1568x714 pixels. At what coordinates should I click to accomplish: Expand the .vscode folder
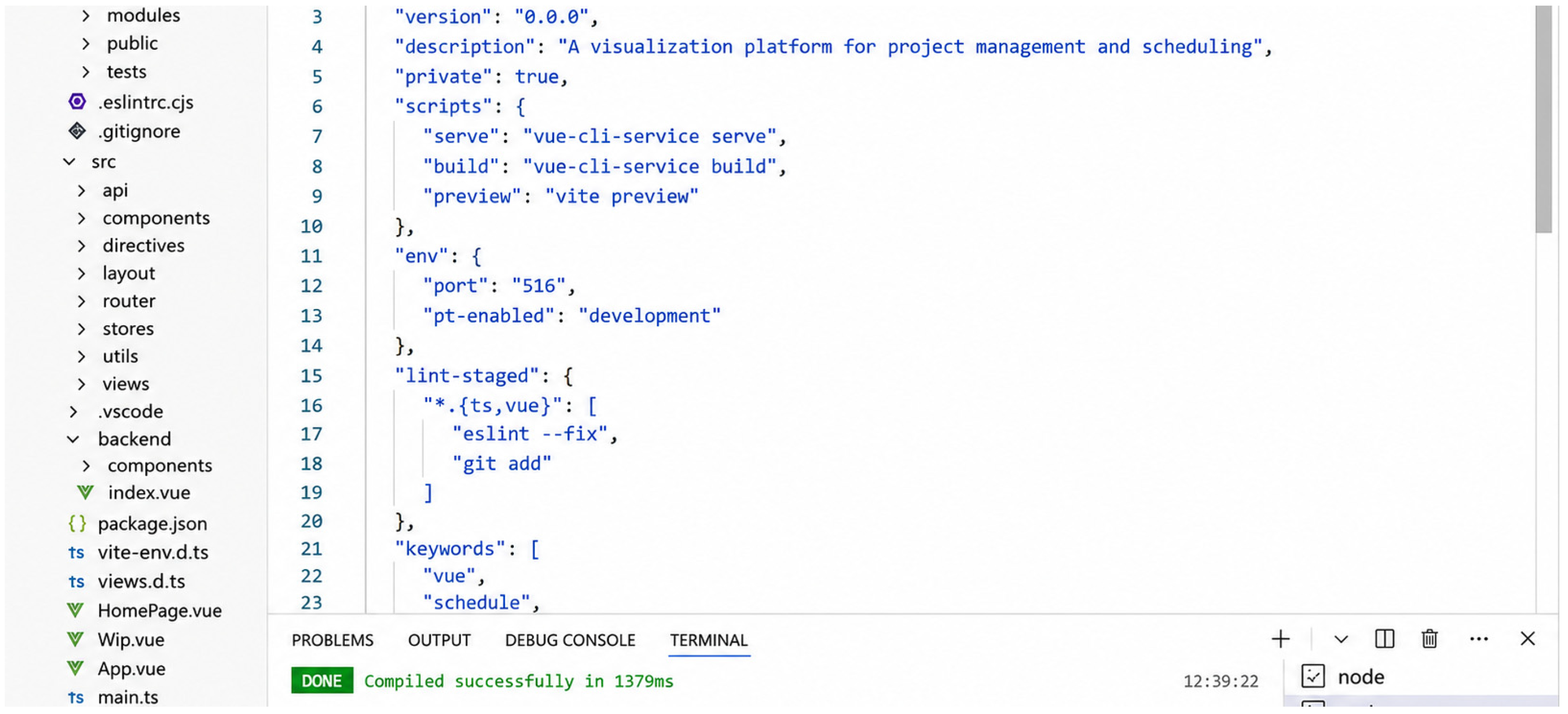point(73,412)
